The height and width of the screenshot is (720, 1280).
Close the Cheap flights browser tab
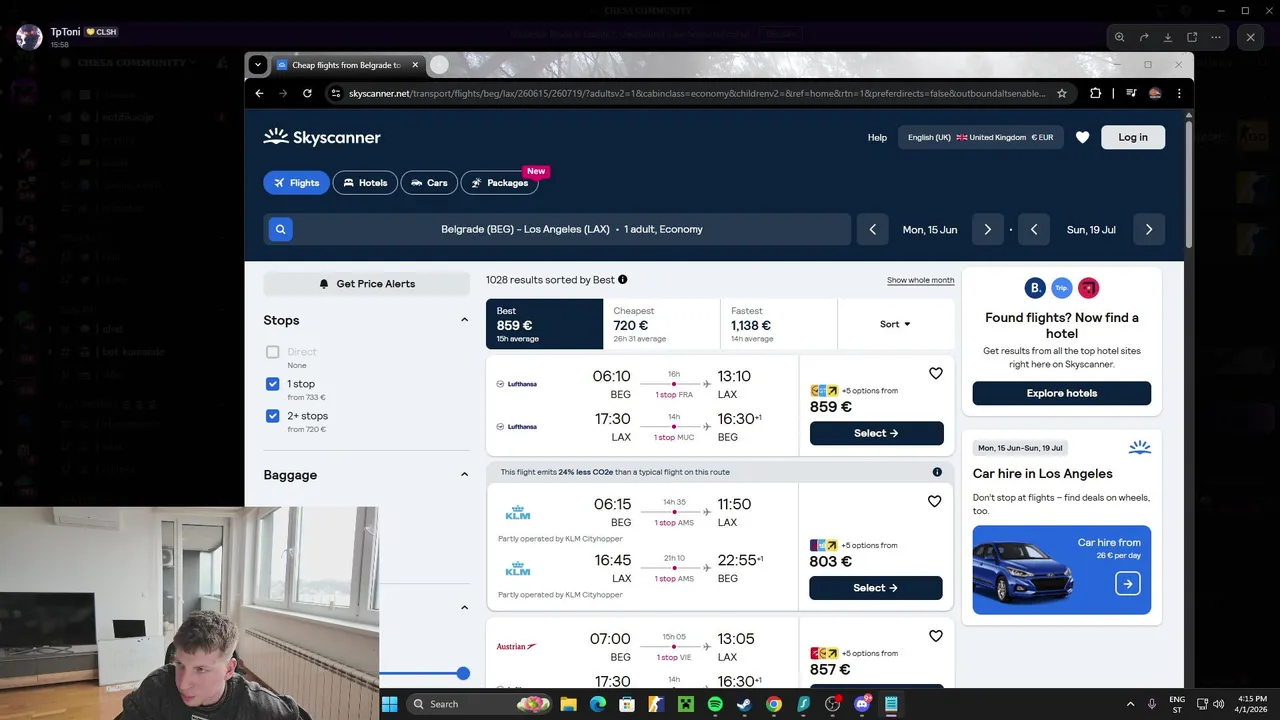click(415, 65)
